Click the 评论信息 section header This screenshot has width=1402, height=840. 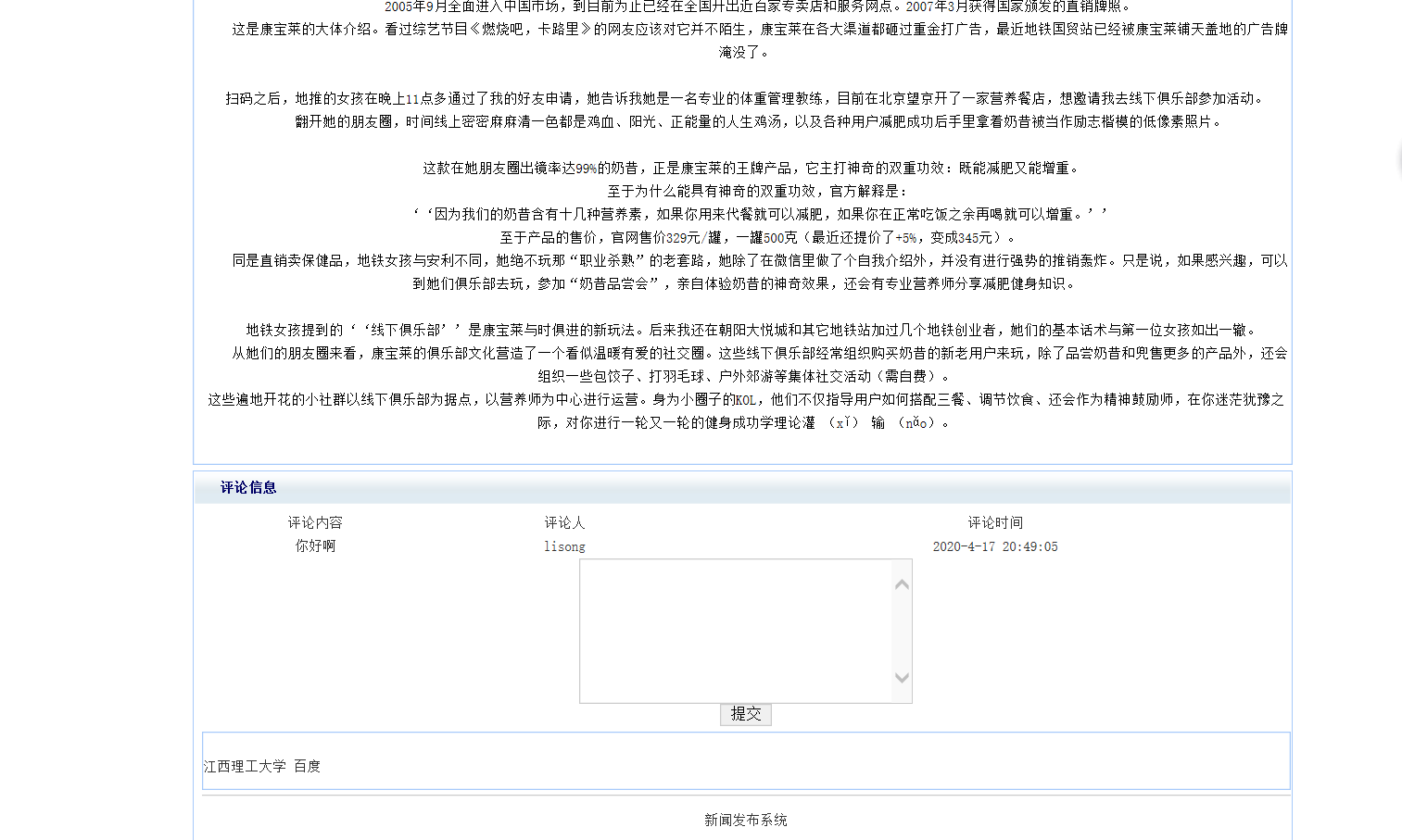point(248,487)
